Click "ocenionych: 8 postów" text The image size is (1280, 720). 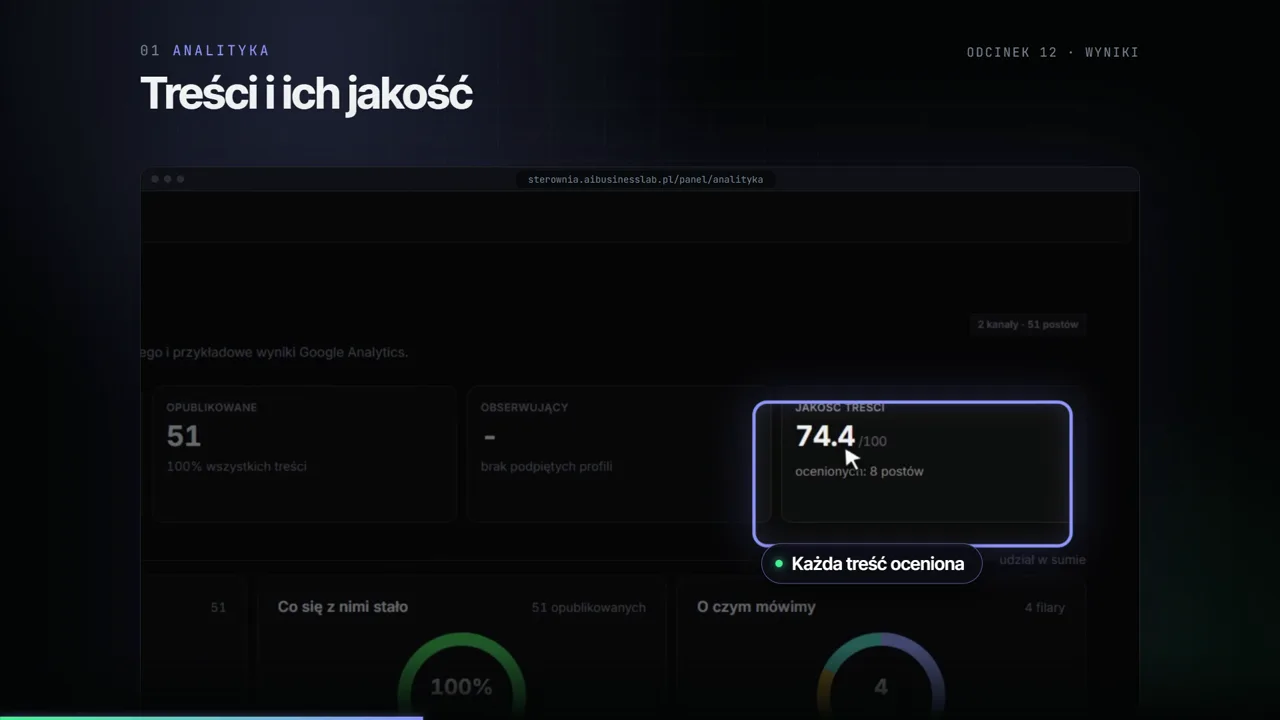click(859, 471)
